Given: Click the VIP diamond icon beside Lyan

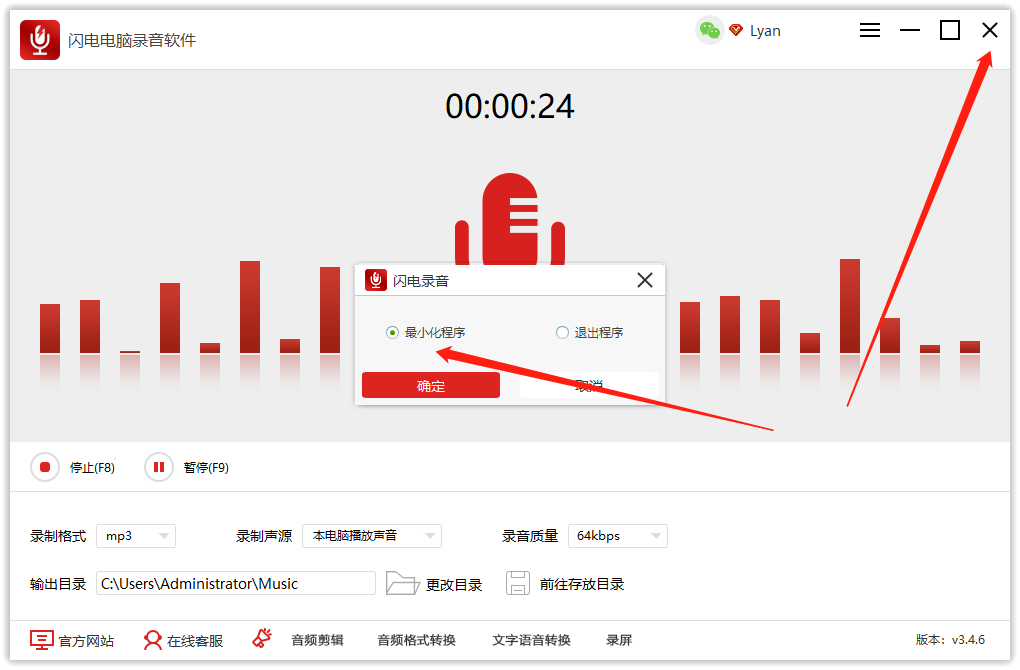Looking at the screenshot, I should coord(736,30).
